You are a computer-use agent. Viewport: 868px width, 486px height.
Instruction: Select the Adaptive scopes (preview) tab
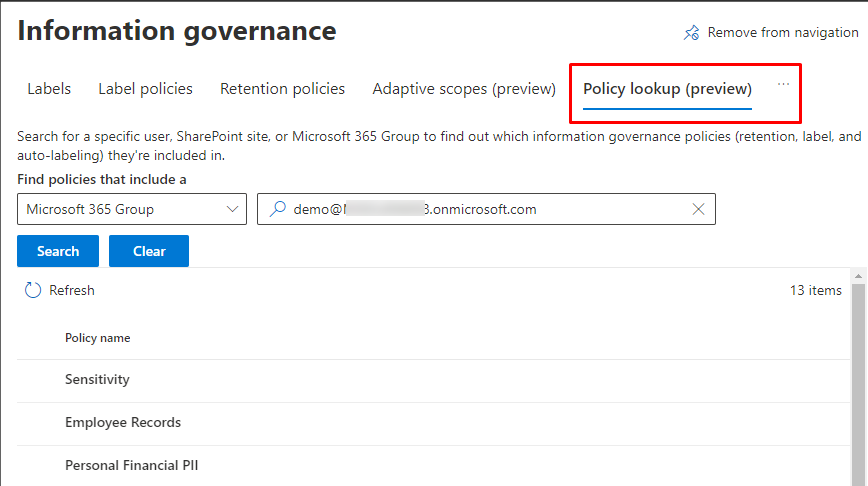[463, 89]
